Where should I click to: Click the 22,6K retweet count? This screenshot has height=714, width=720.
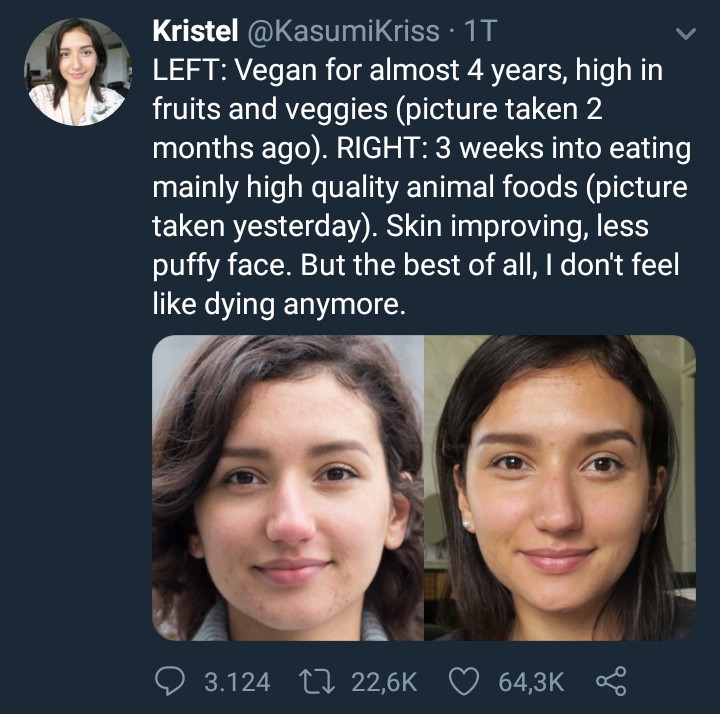click(384, 682)
